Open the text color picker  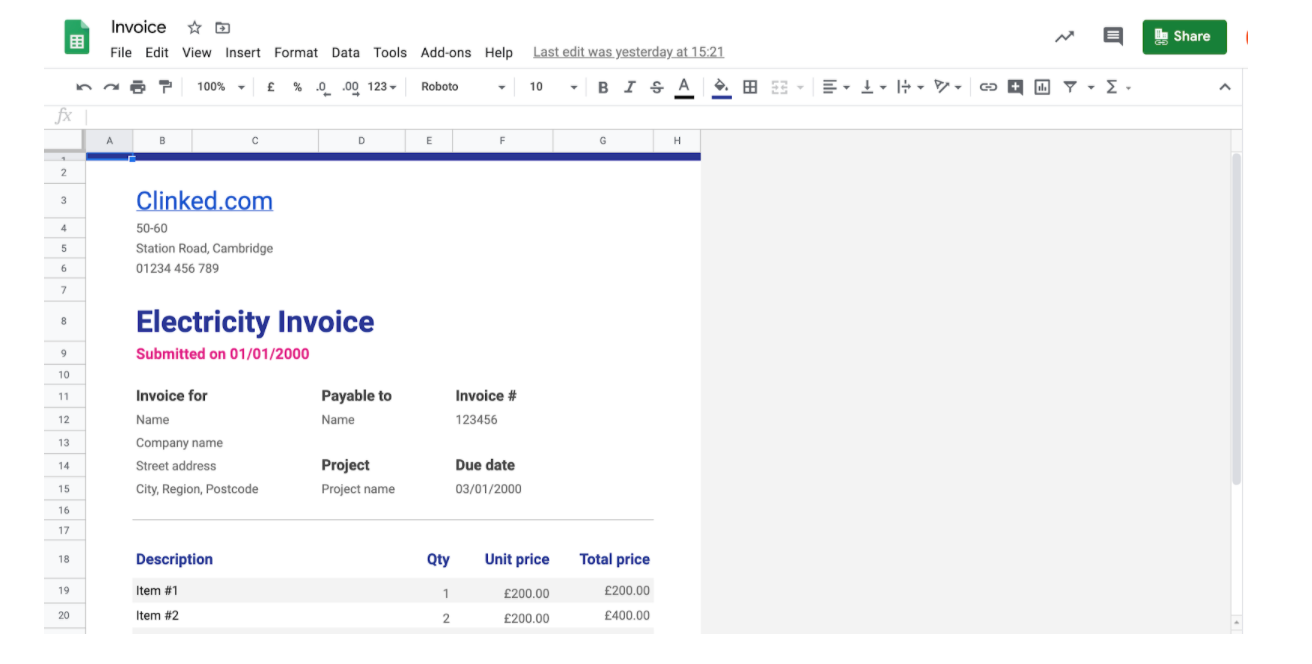(x=684, y=87)
